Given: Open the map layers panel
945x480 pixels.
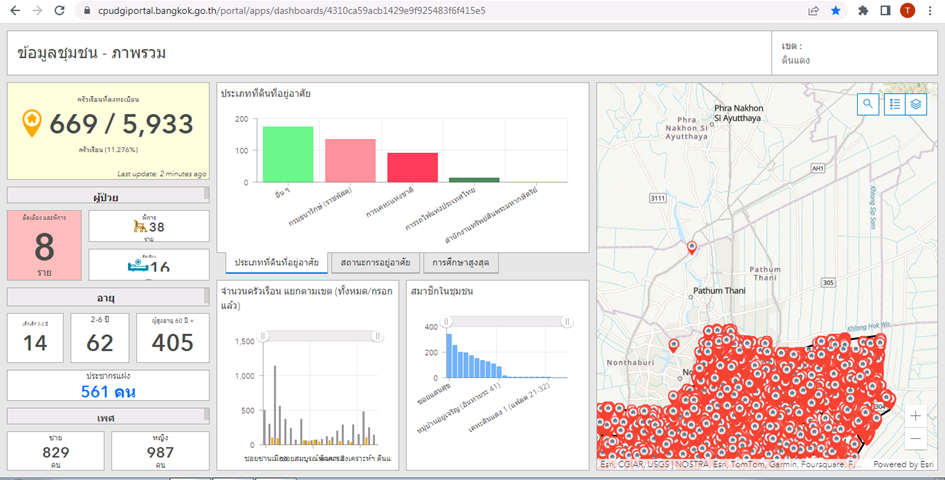Looking at the screenshot, I should tap(917, 103).
